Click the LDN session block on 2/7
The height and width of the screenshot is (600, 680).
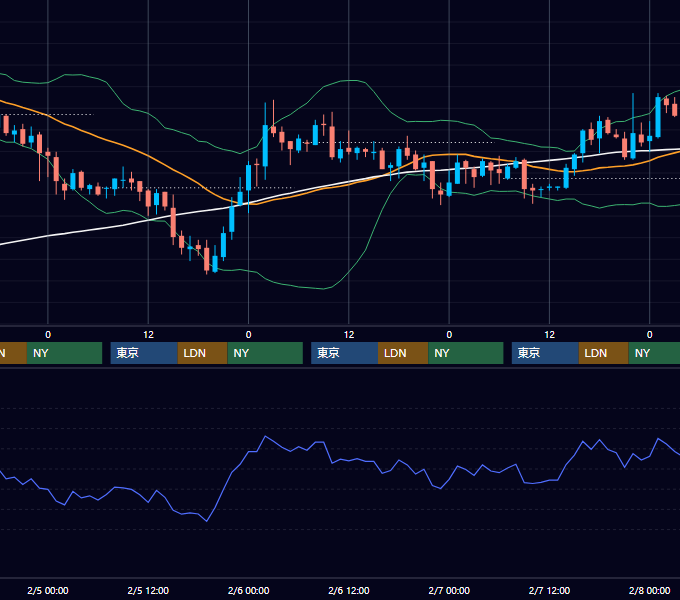coord(604,353)
